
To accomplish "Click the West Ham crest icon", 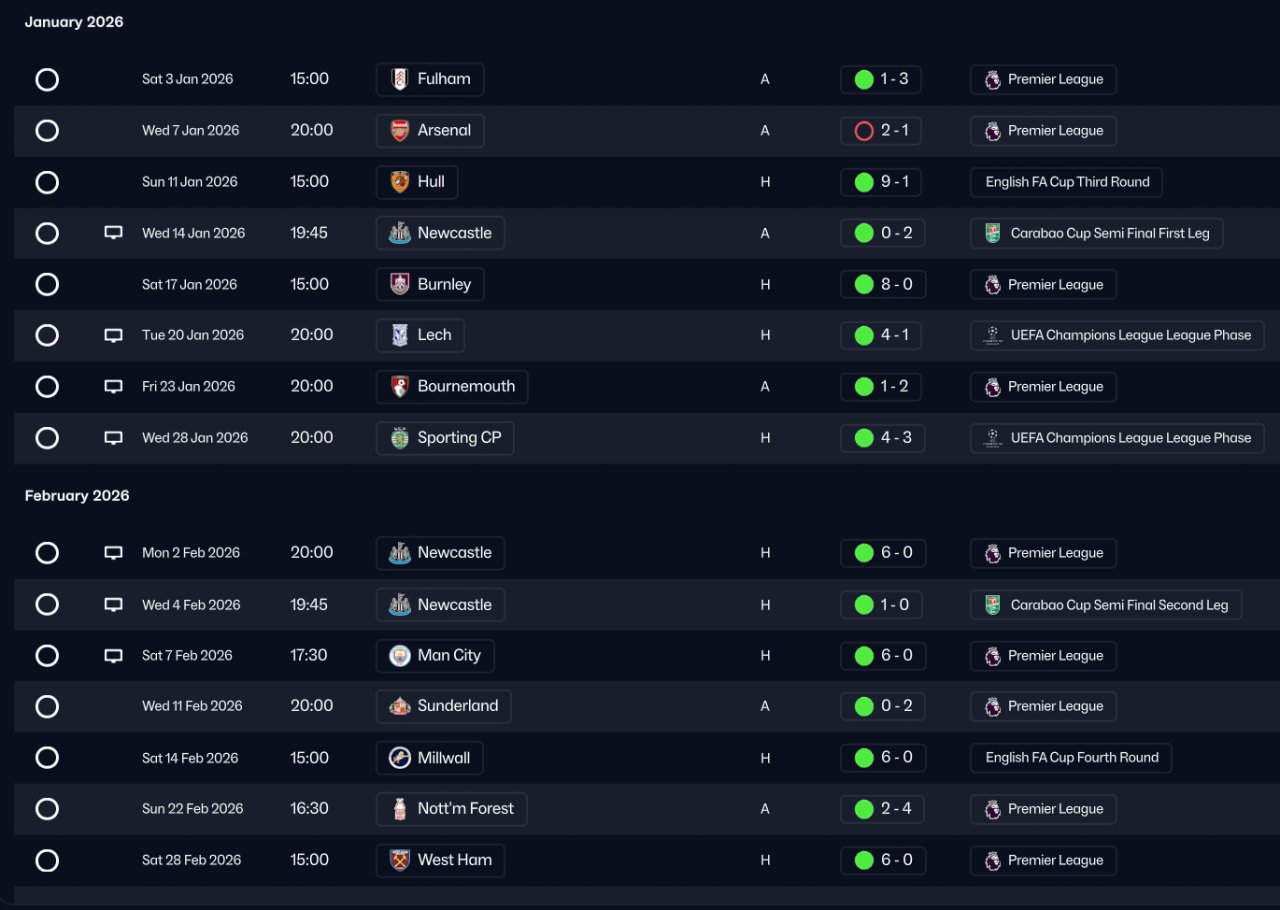I will 399,860.
